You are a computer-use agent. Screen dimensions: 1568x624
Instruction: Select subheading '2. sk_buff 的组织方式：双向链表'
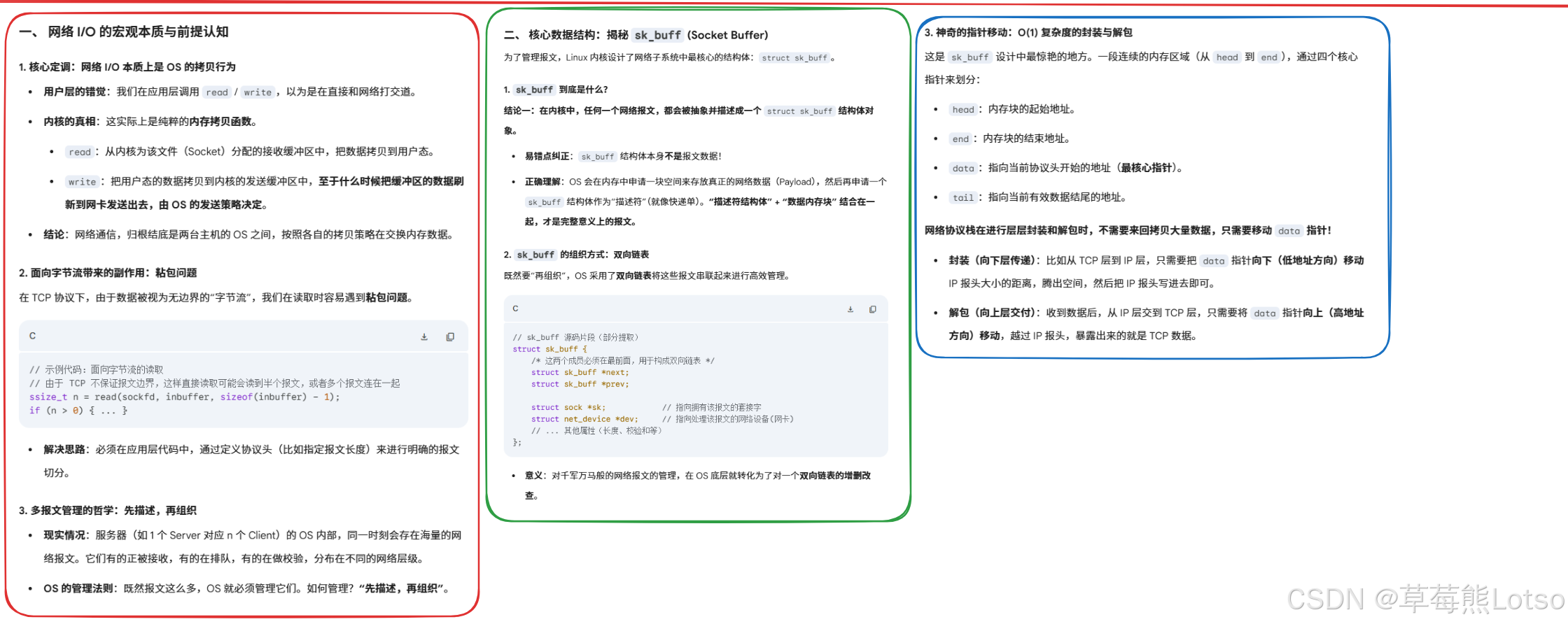coord(576,255)
